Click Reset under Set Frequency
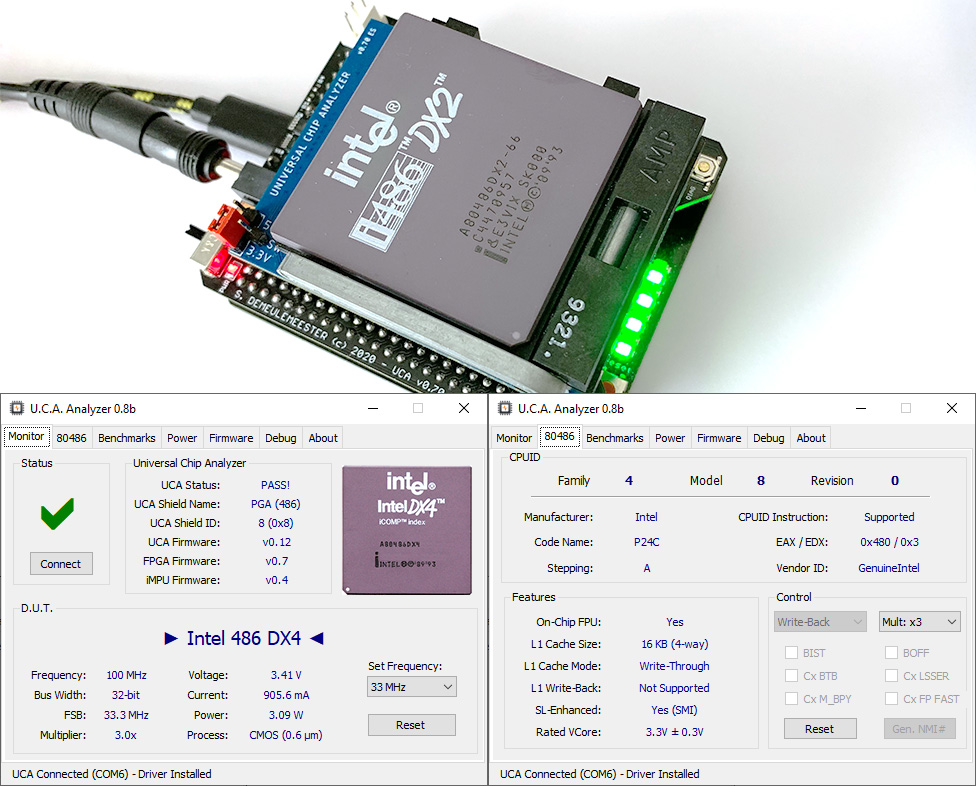The height and width of the screenshot is (786, 976). pyautogui.click(x=411, y=724)
